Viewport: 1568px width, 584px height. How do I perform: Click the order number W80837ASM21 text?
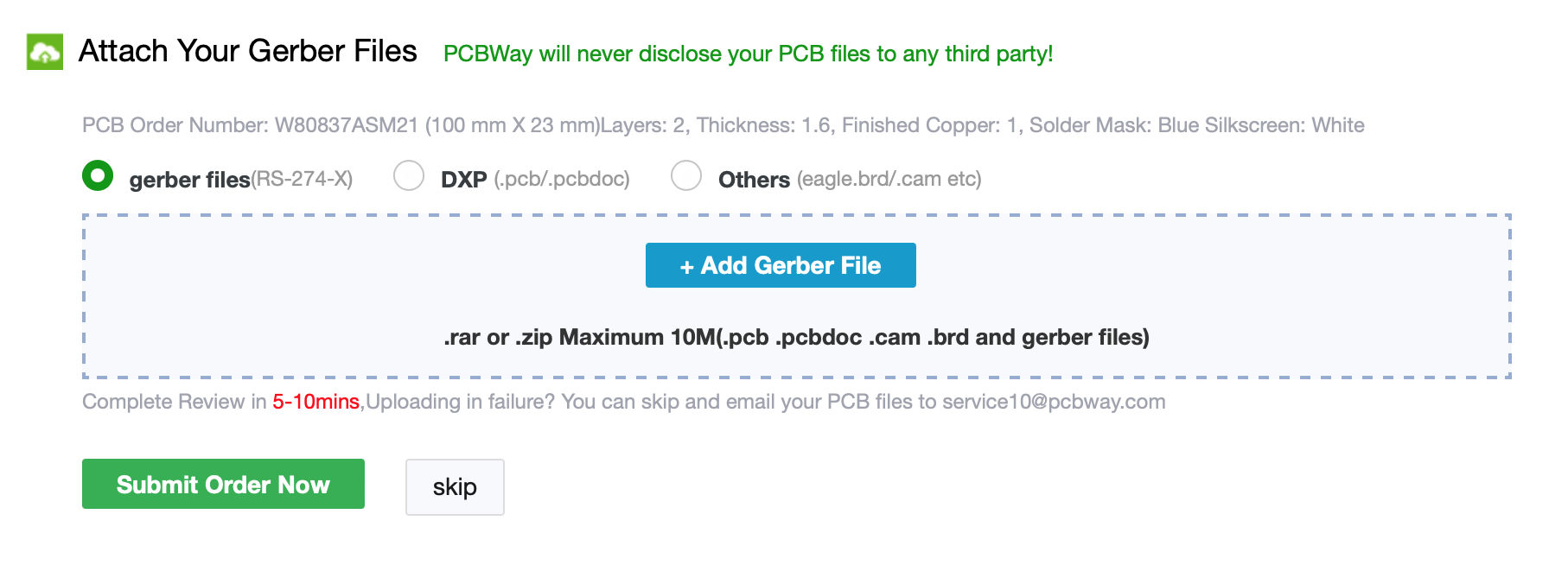pos(347,125)
